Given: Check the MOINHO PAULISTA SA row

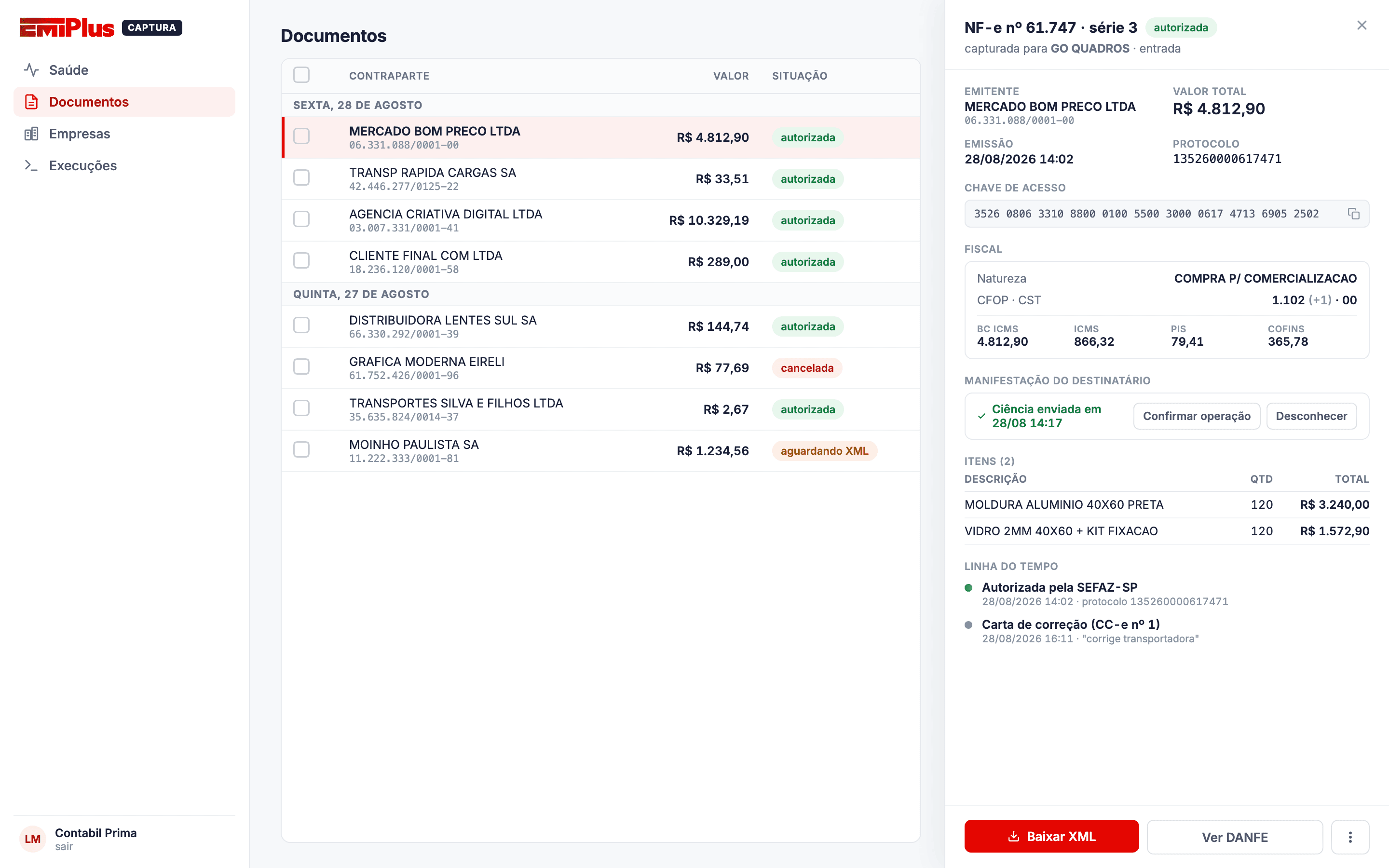Looking at the screenshot, I should click(x=301, y=449).
